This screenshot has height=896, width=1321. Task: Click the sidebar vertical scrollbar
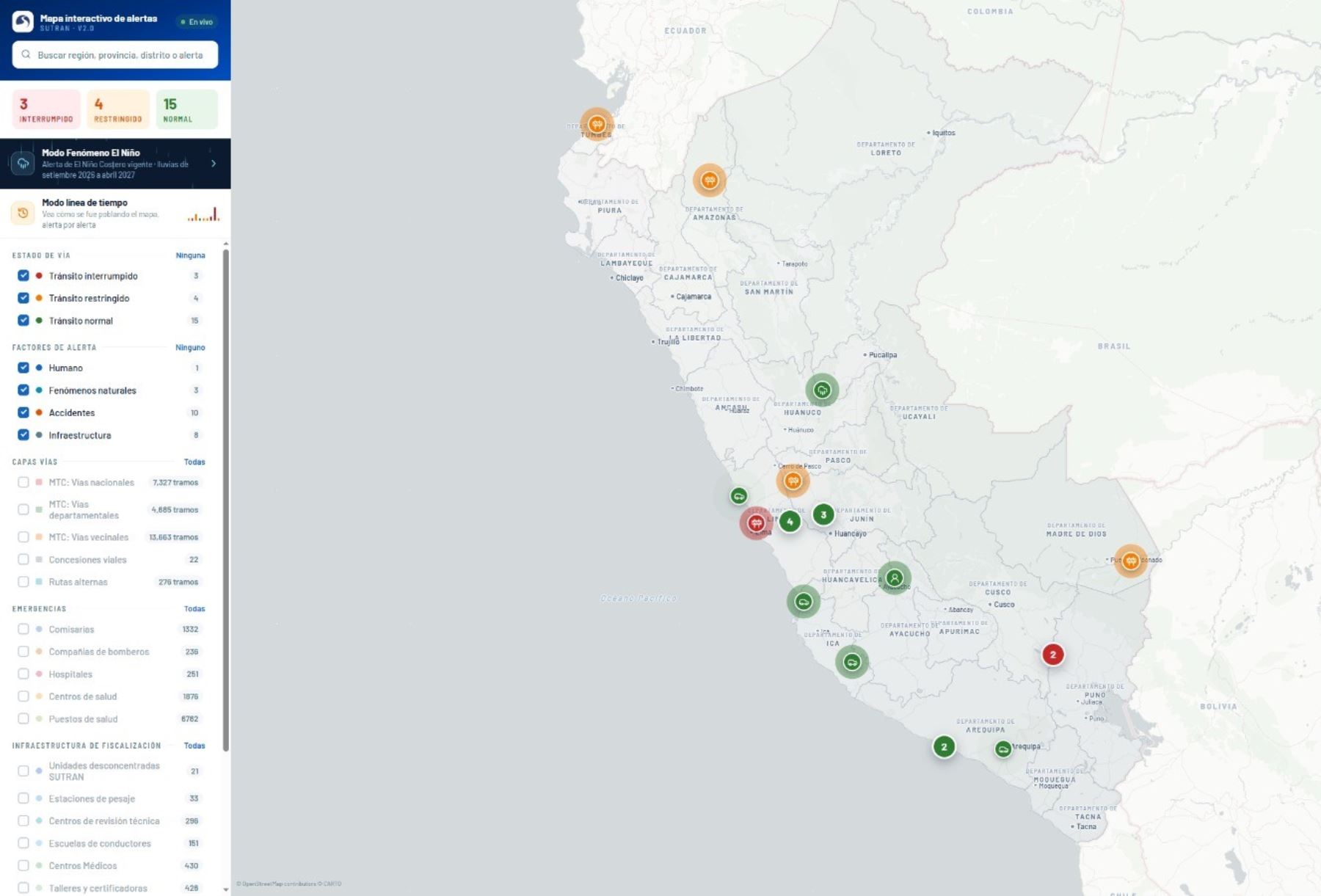point(226,500)
